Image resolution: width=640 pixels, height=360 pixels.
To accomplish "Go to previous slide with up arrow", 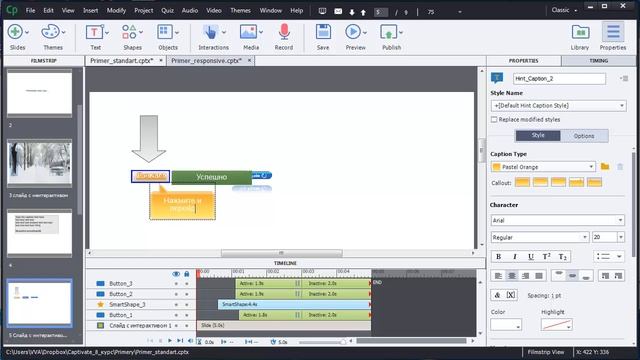I will [x=363, y=12].
